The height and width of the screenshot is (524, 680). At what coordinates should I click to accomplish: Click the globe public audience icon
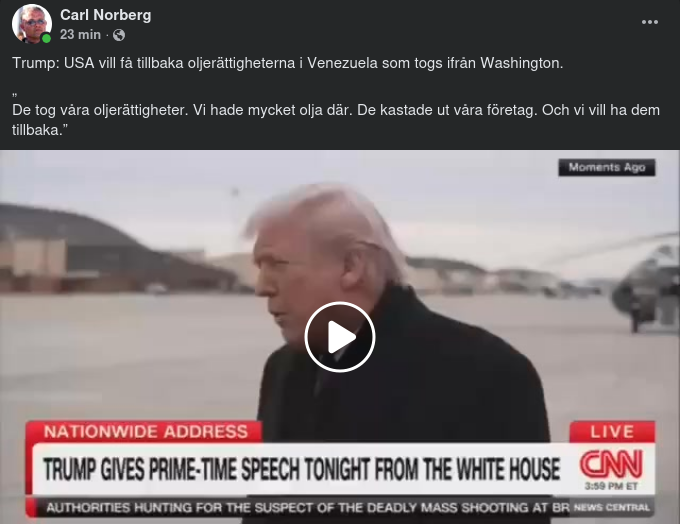(x=119, y=35)
